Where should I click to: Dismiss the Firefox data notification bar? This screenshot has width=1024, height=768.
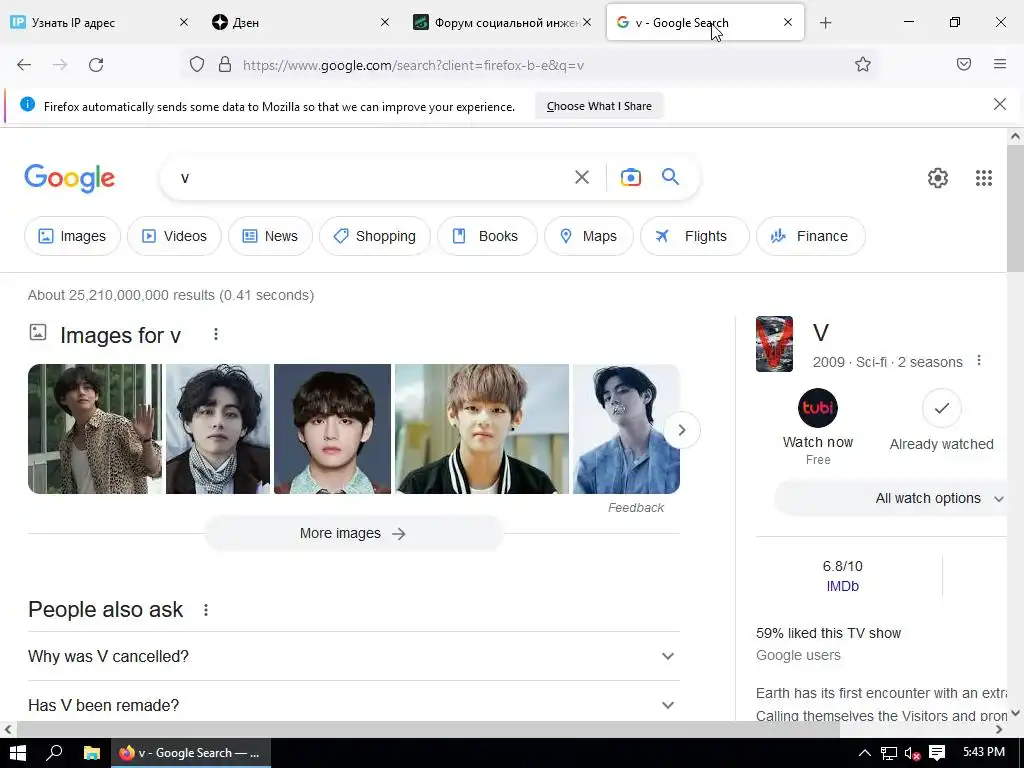coord(999,104)
